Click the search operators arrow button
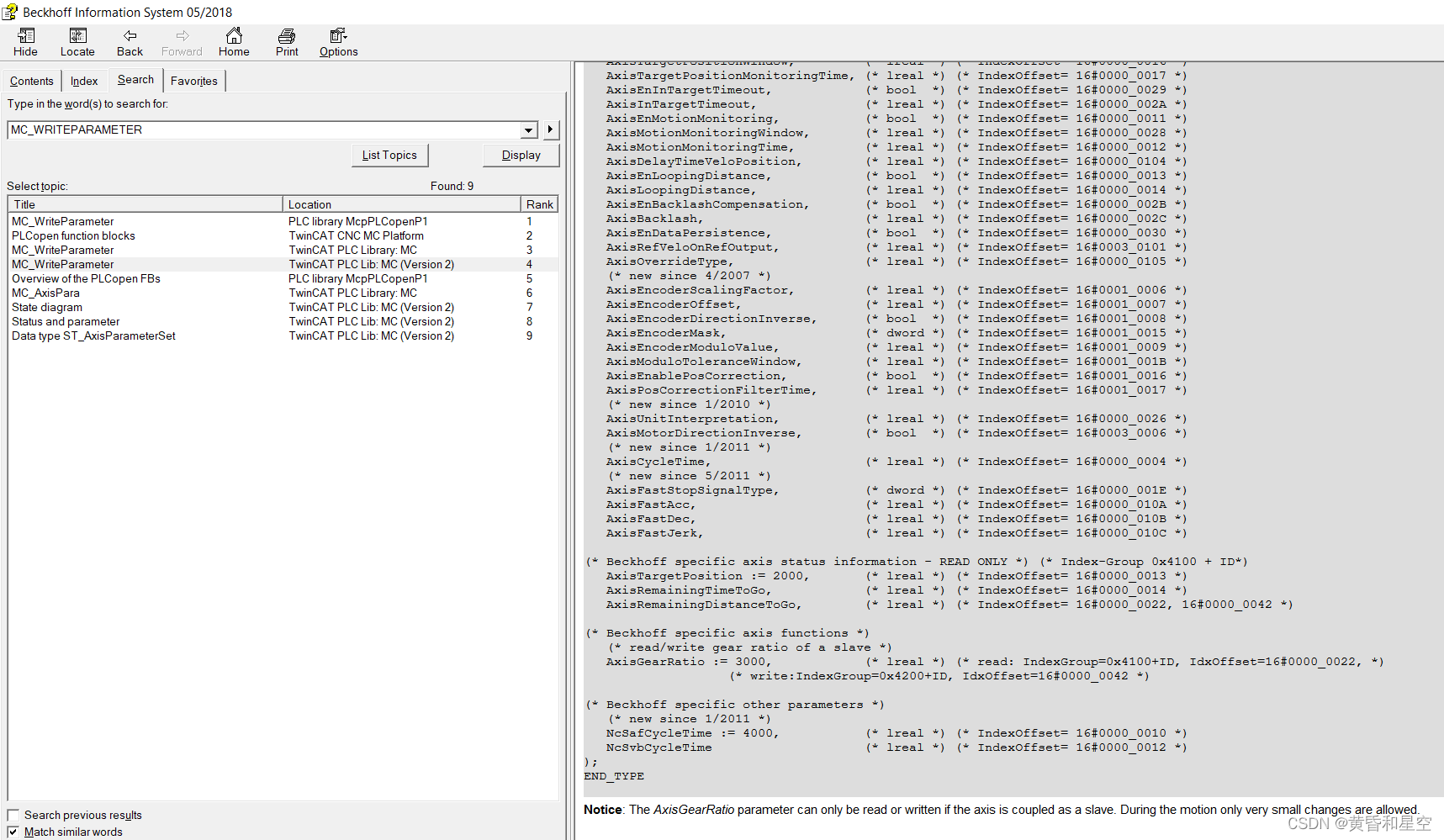This screenshot has width=1444, height=840. [550, 129]
